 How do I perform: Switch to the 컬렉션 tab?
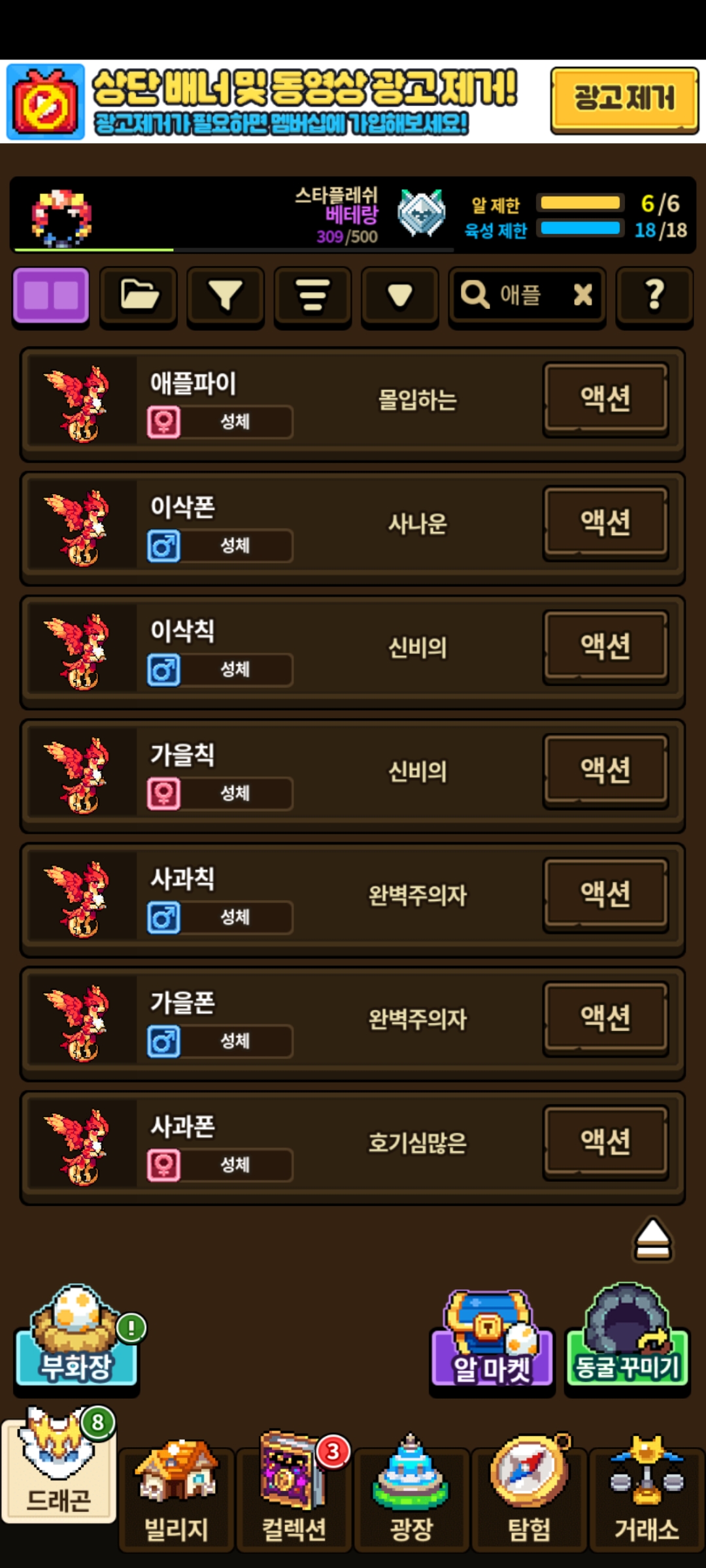click(294, 1499)
